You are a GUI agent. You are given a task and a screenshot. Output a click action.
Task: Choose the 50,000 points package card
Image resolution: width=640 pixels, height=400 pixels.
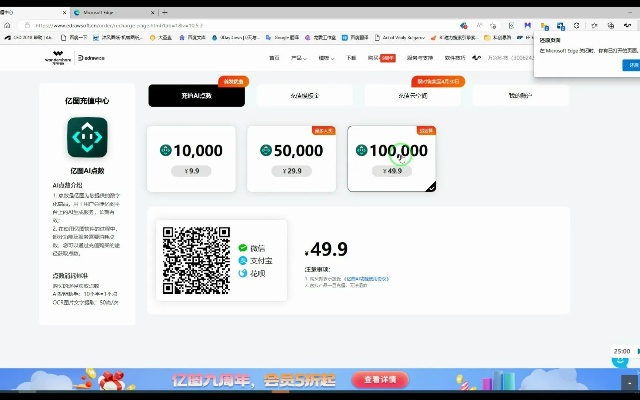point(291,159)
